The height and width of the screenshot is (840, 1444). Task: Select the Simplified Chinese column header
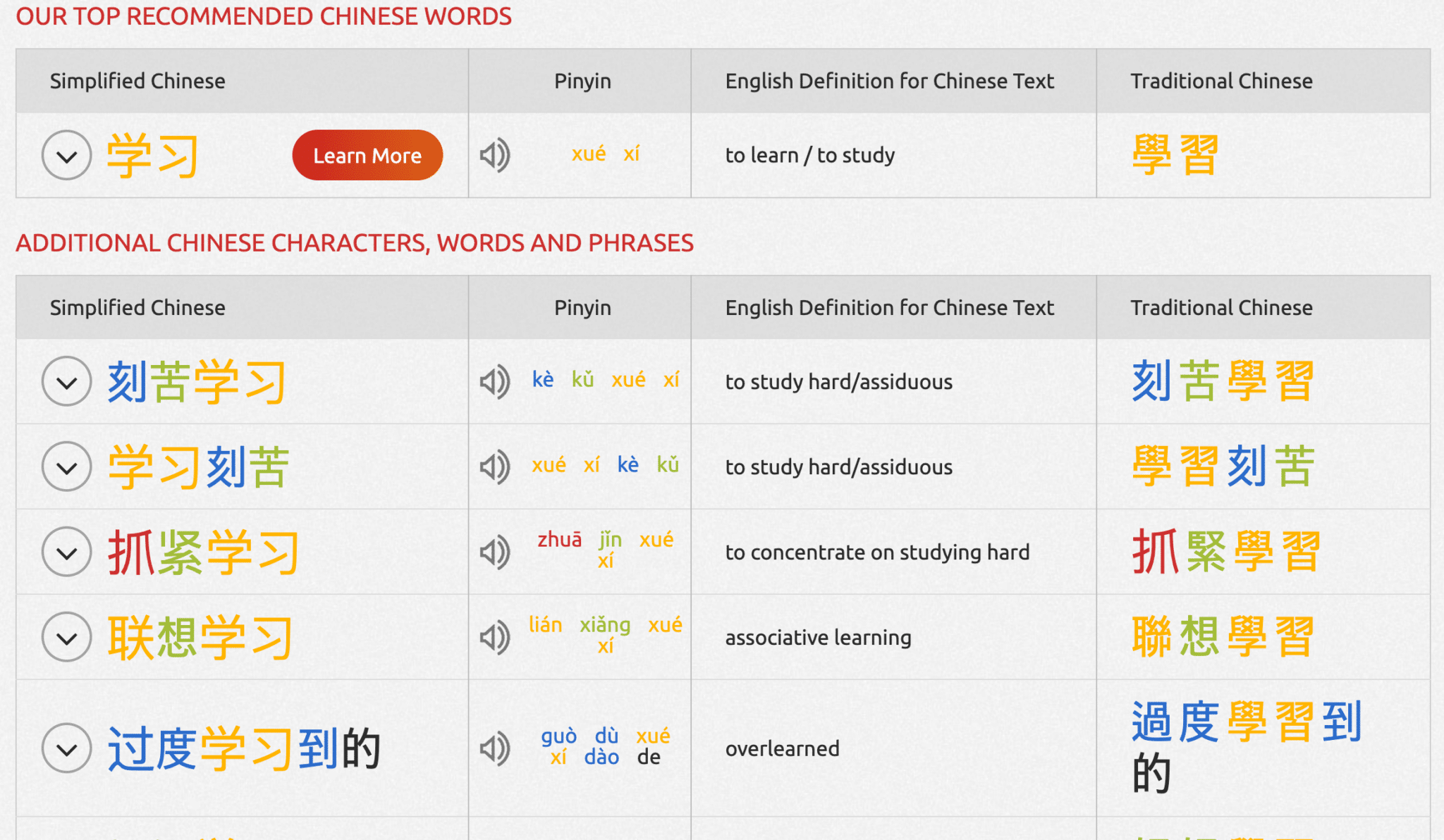tap(137, 80)
